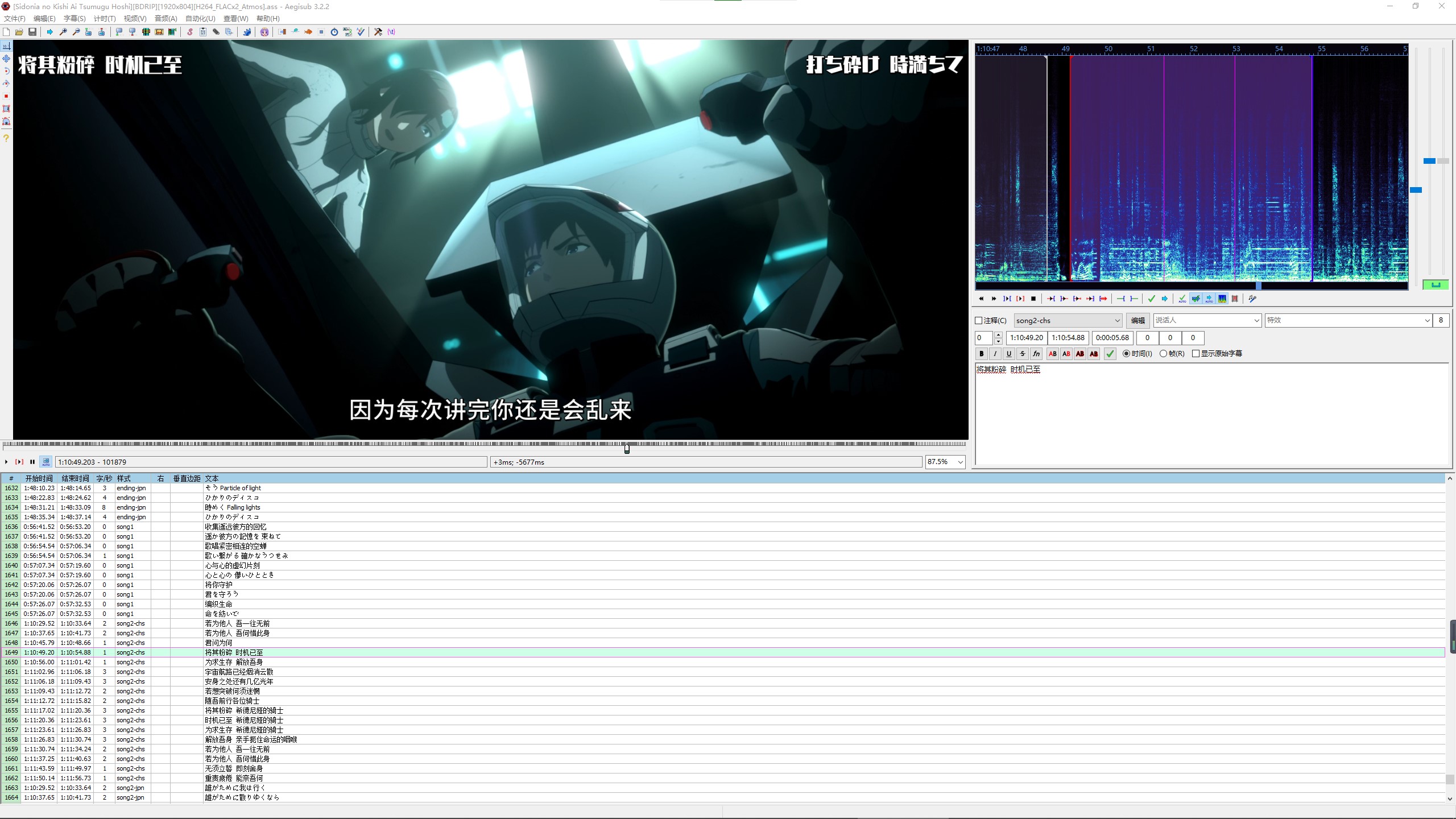Open the Timing (计时) menu
1456x819 pixels.
point(105,19)
